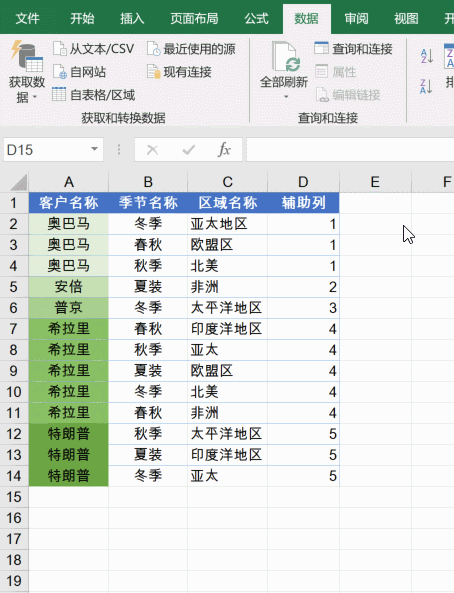Select cell D6 with value 3
The width and height of the screenshot is (454, 593).
(x=303, y=308)
